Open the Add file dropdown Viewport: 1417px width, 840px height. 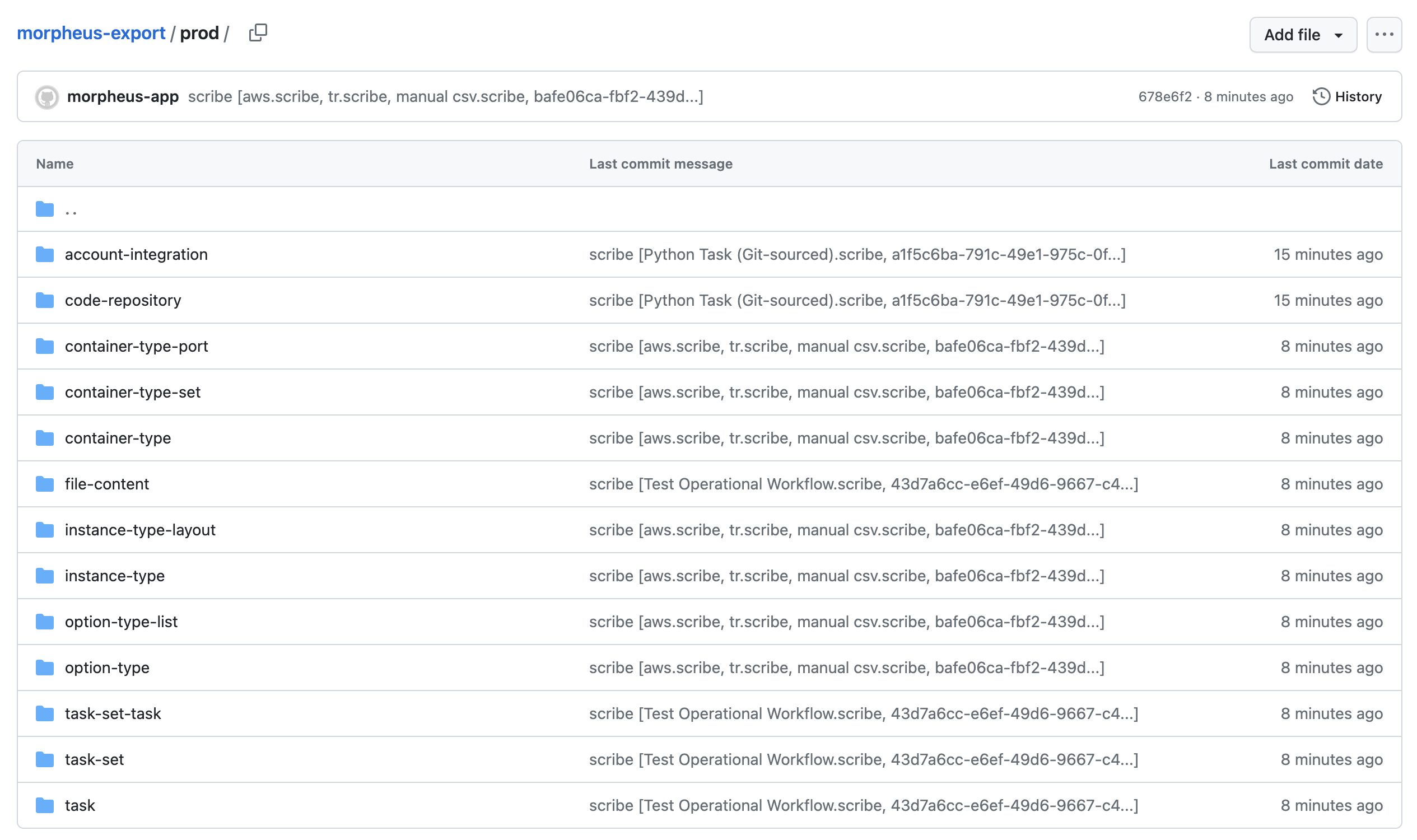coord(1303,35)
